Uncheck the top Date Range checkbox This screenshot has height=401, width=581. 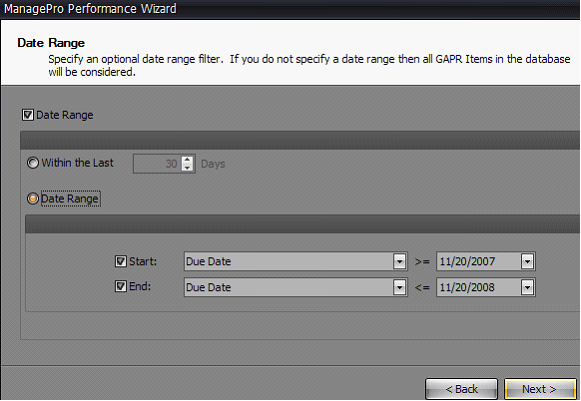tap(28, 115)
